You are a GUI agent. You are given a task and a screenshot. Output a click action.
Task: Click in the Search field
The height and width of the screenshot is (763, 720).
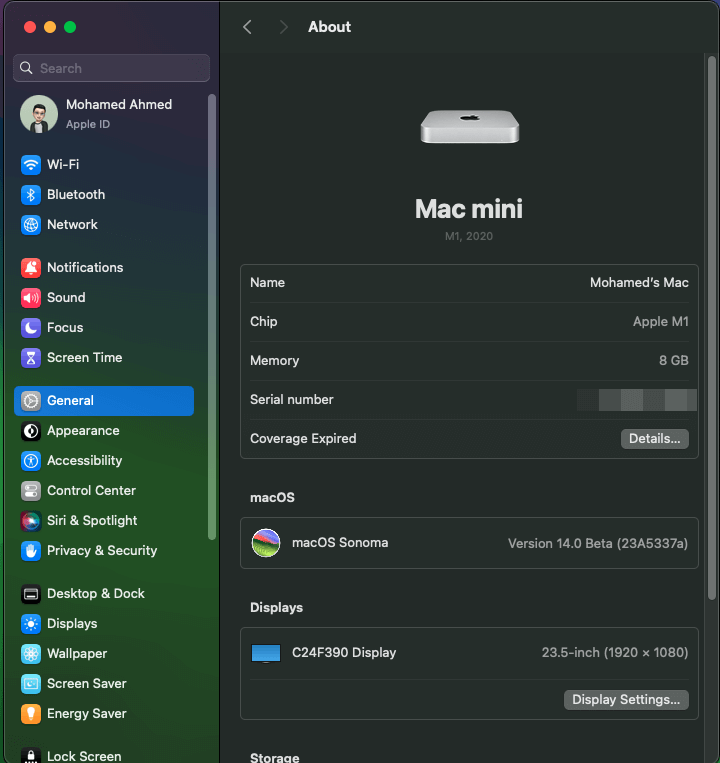click(x=111, y=68)
